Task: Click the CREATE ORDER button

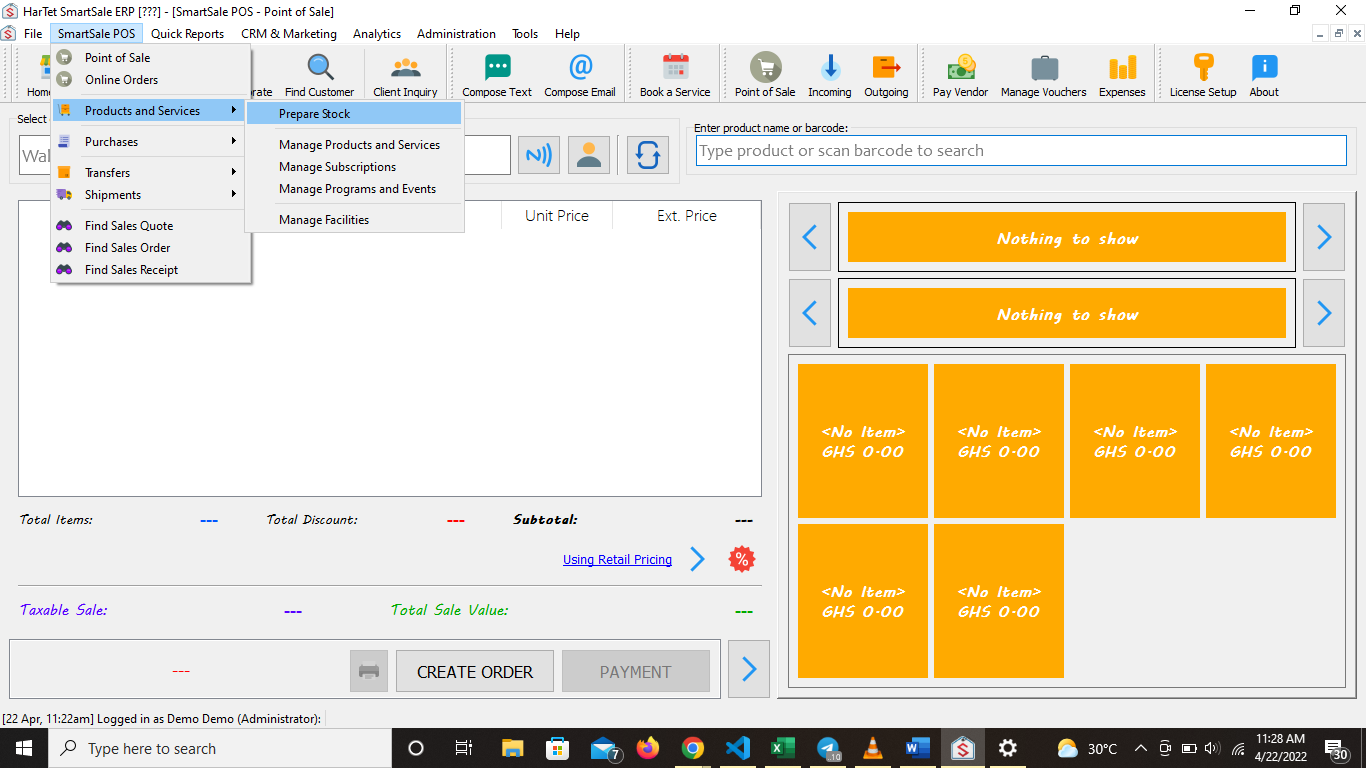Action: (475, 671)
